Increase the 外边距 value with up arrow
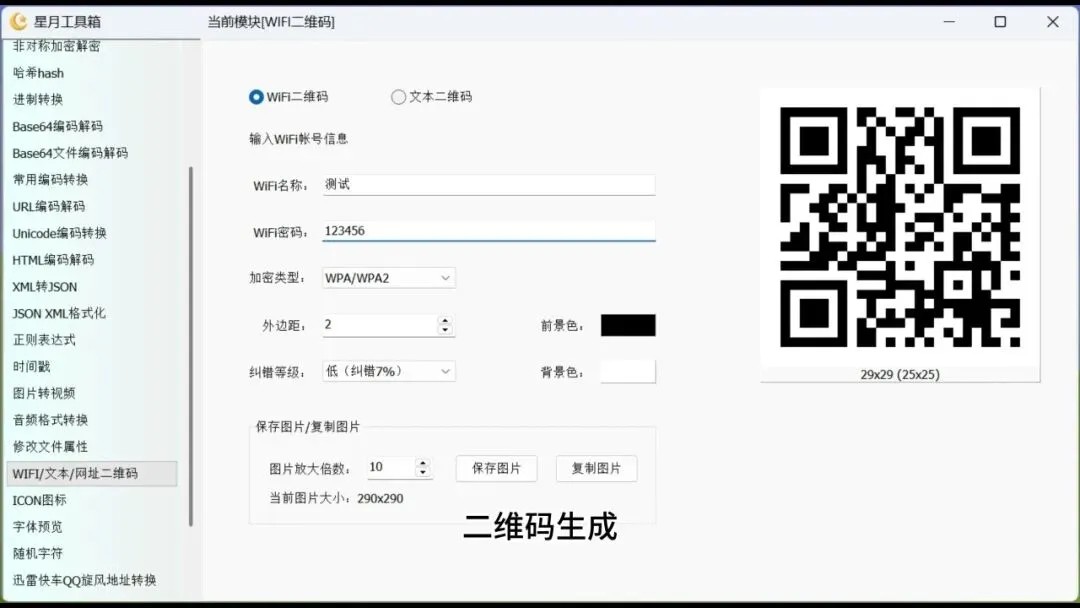This screenshot has height=608, width=1080. [x=445, y=320]
